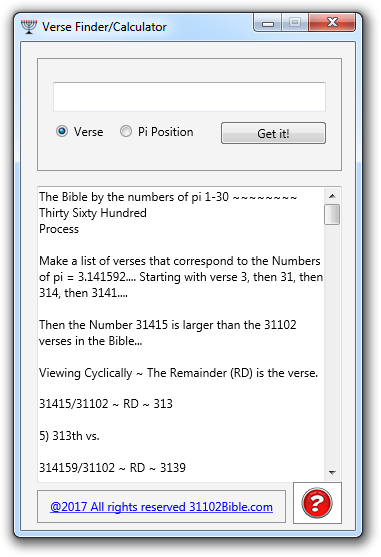This screenshot has width=381, height=557.
Task: Click the line '31415/31102 ~ RD ~ 313'
Action: (x=106, y=404)
